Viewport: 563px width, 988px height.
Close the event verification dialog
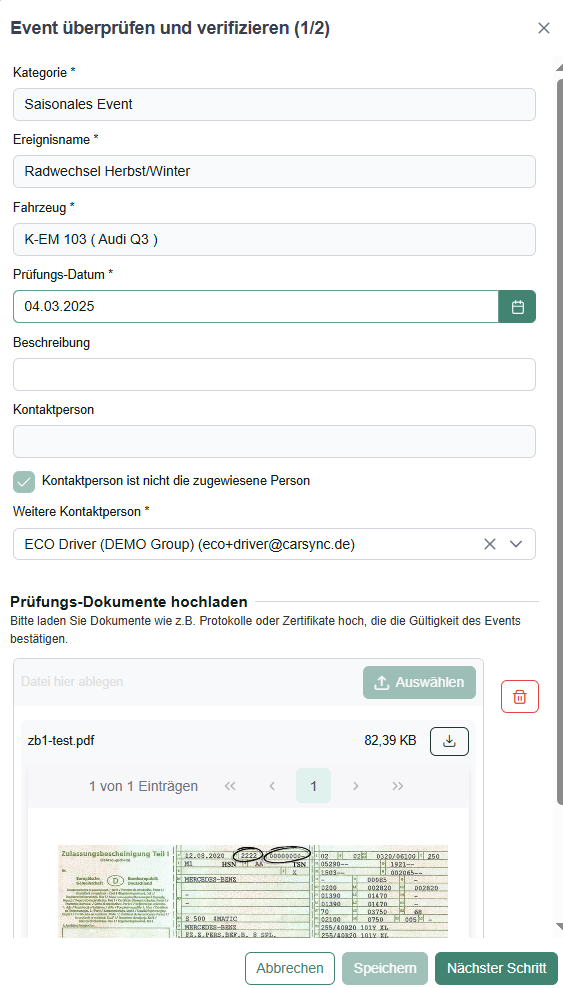pos(544,28)
